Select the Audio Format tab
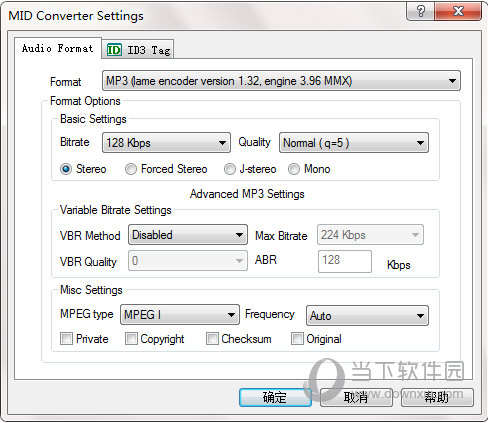Image resolution: width=488 pixels, height=423 pixels. (x=58, y=49)
